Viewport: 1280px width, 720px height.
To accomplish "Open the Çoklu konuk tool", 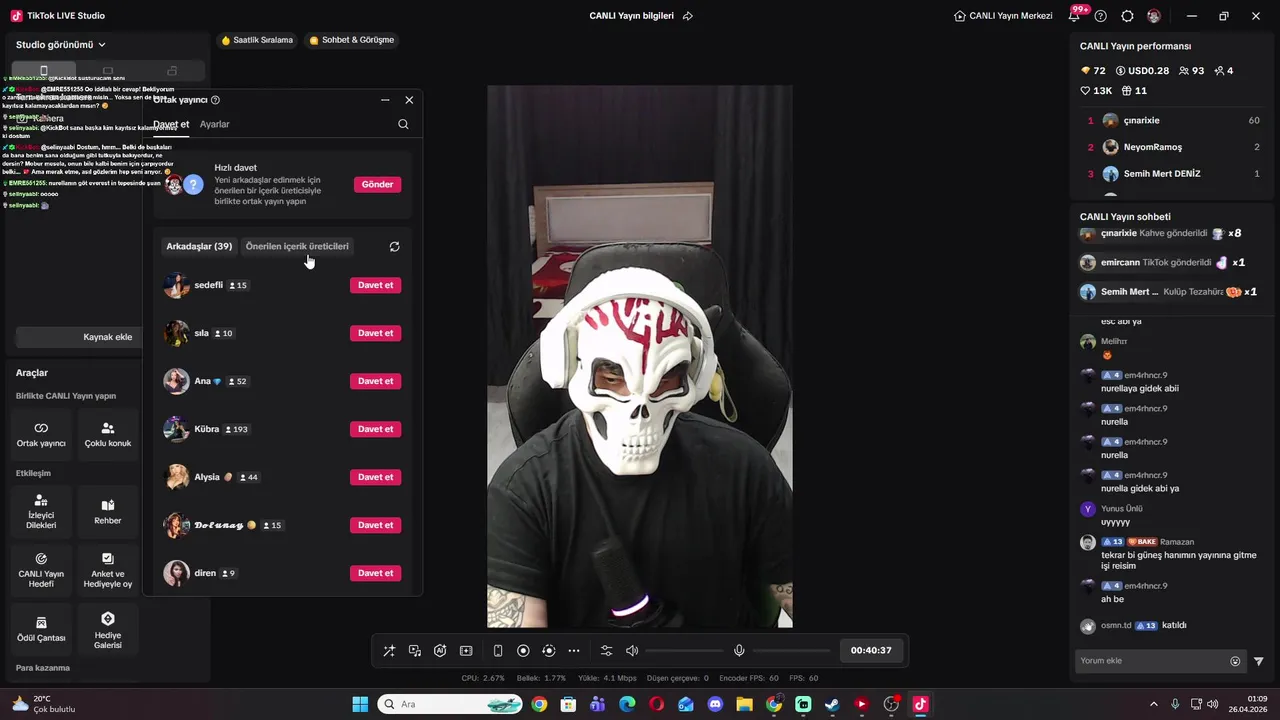I will click(108, 435).
